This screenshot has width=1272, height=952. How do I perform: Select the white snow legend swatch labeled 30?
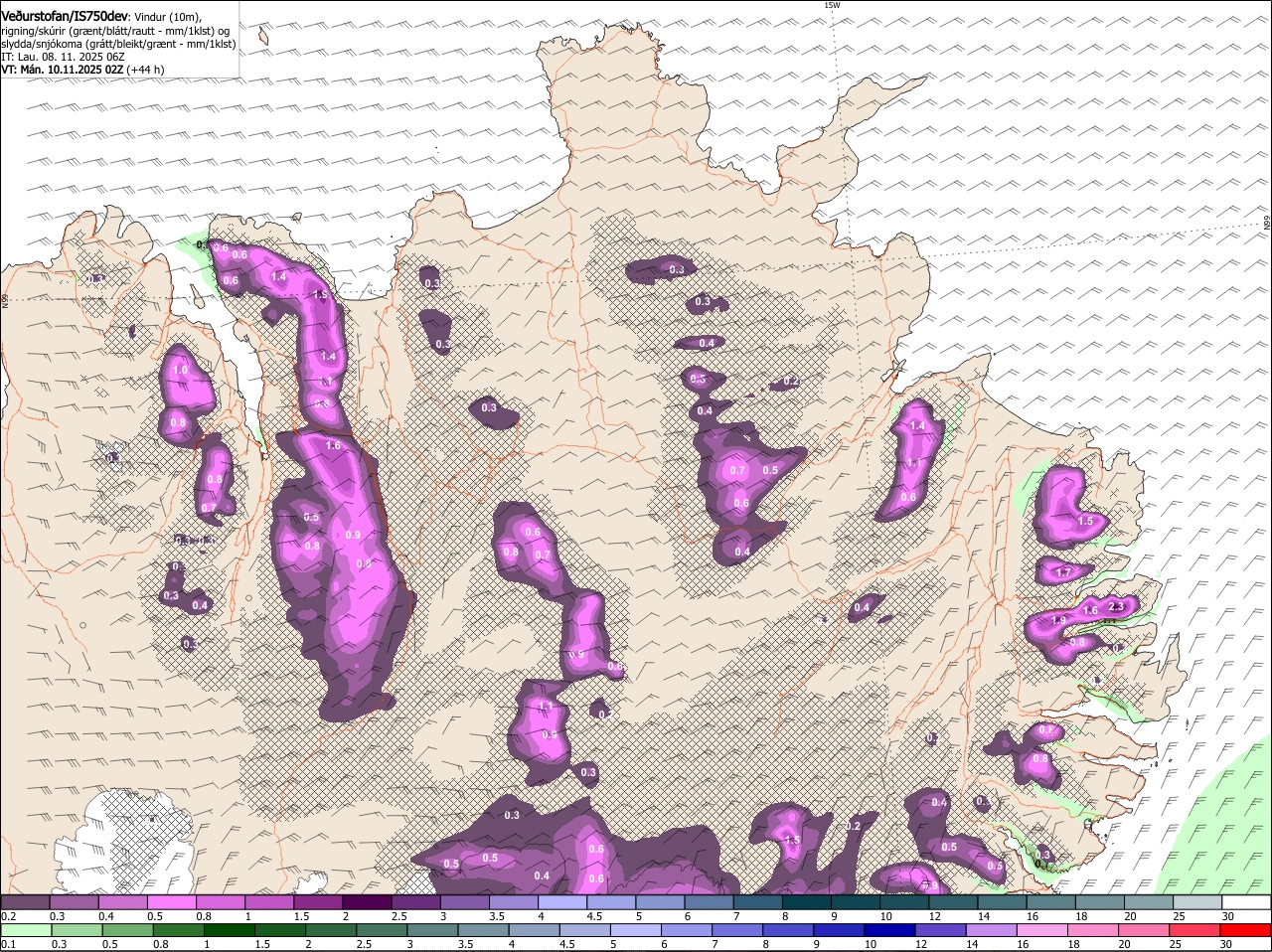1246,902
